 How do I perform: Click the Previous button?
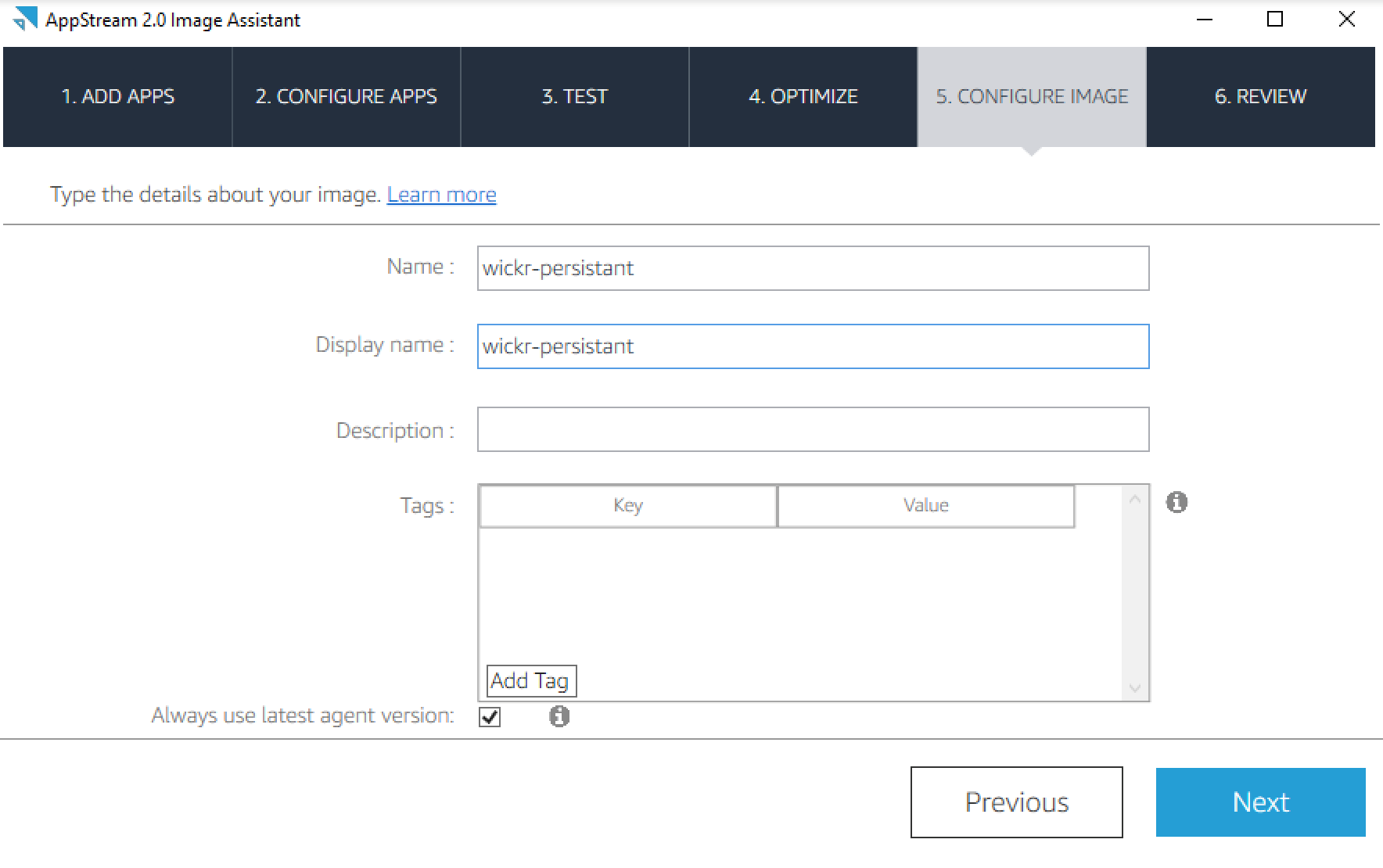pos(1016,802)
